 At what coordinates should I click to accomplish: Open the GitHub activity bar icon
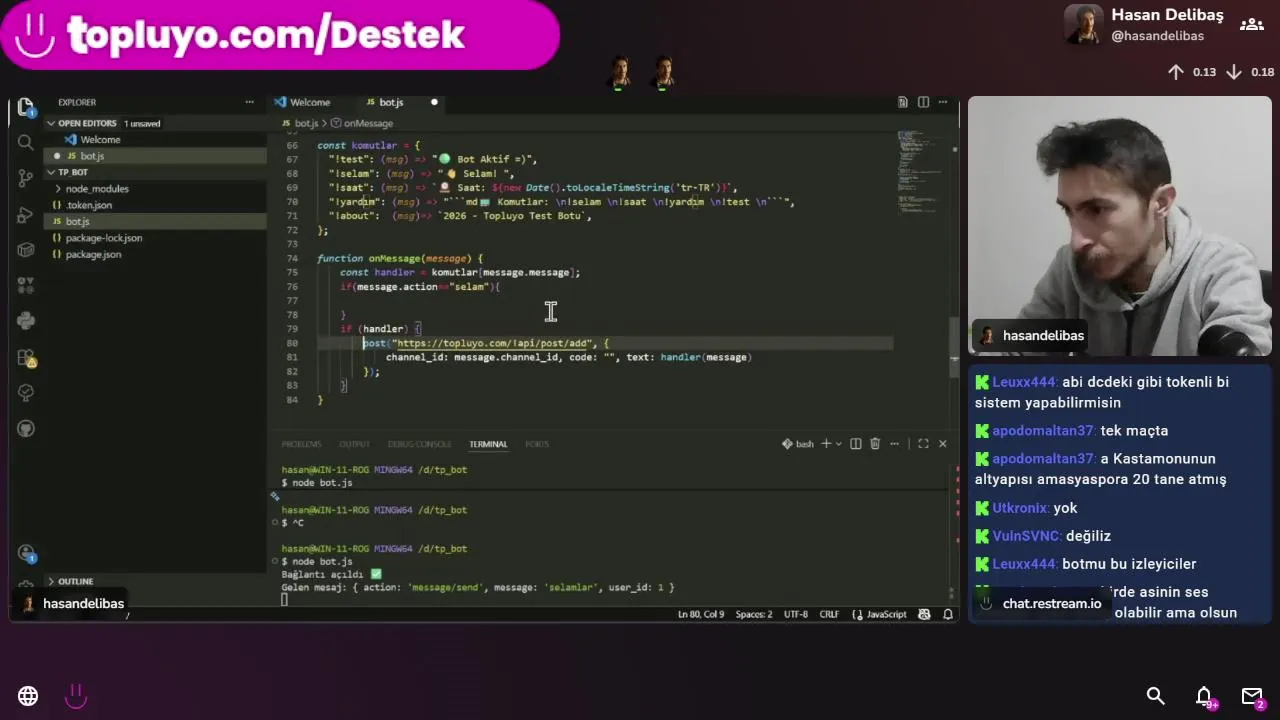(x=26, y=429)
